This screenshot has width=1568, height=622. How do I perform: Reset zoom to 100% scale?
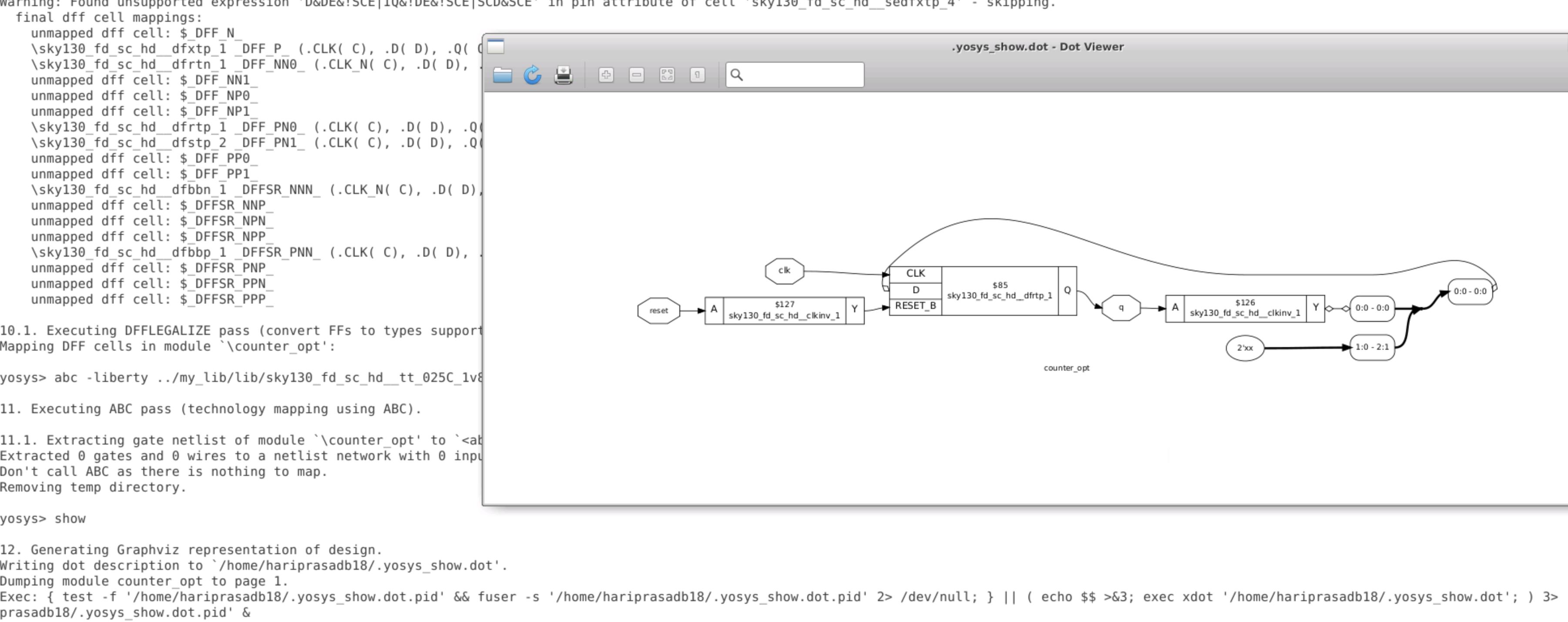click(698, 74)
